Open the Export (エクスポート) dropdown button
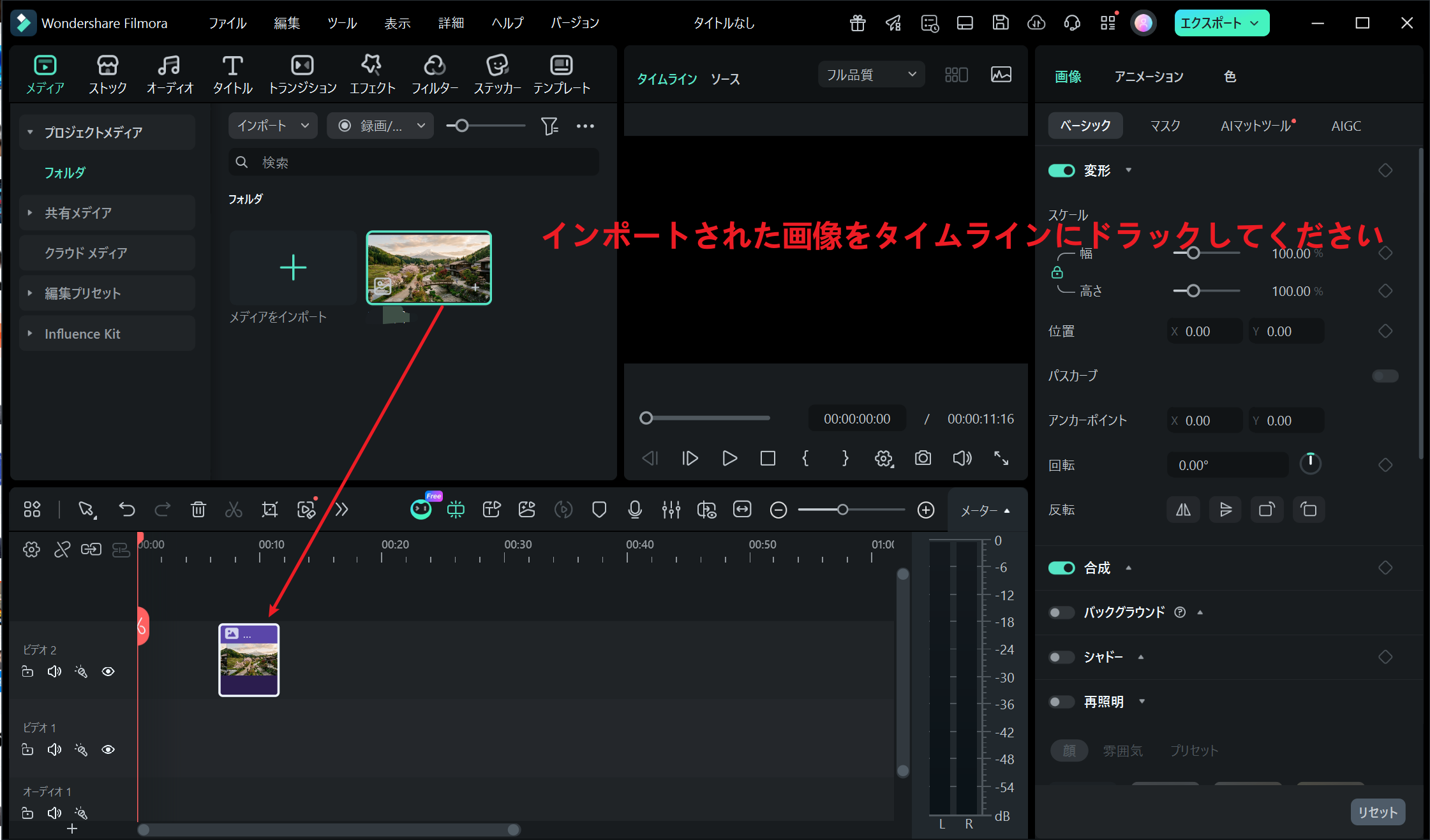 (x=1222, y=23)
